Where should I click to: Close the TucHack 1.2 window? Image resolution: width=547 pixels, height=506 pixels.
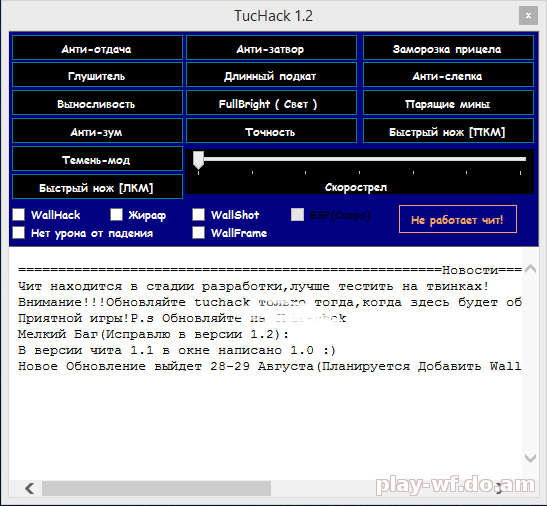coord(528,16)
